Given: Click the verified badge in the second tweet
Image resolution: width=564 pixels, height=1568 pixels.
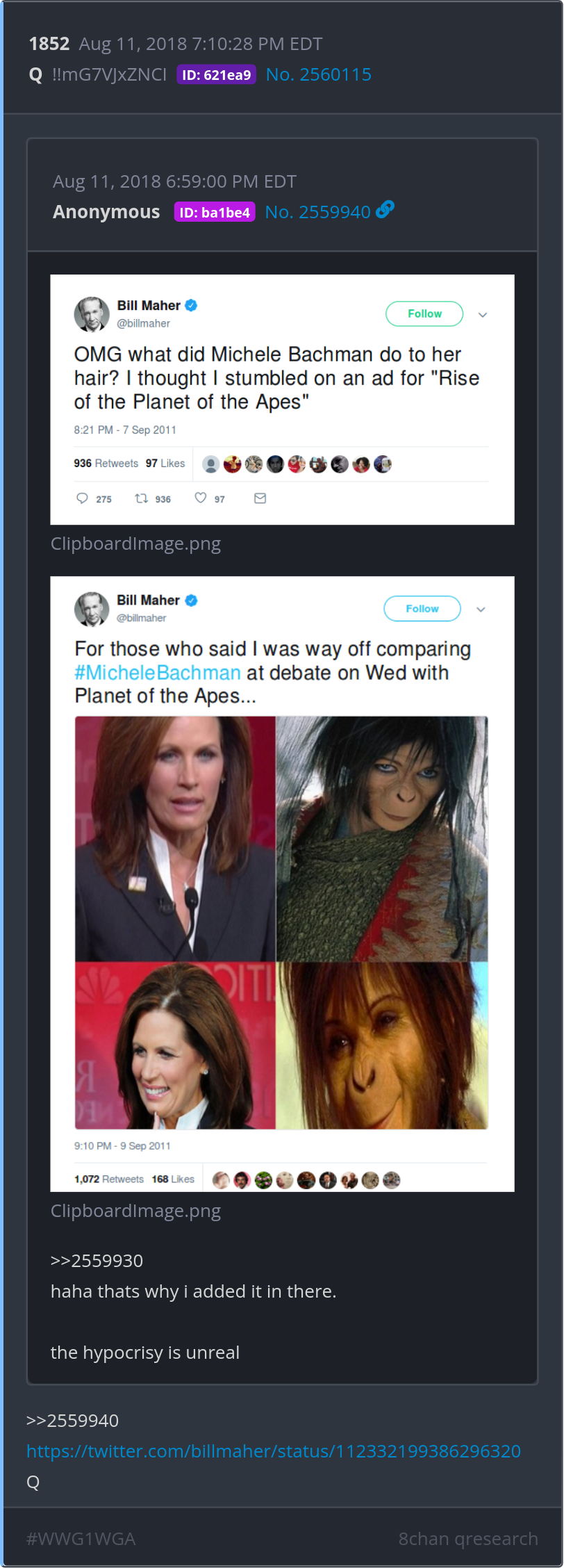Looking at the screenshot, I should pyautogui.click(x=191, y=601).
